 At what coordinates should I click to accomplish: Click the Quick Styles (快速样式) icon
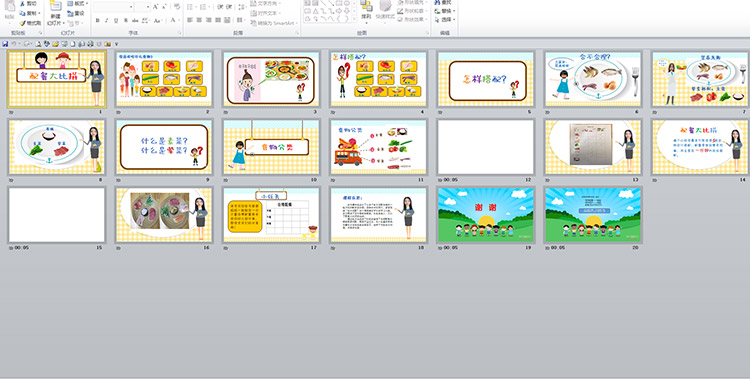[385, 7]
